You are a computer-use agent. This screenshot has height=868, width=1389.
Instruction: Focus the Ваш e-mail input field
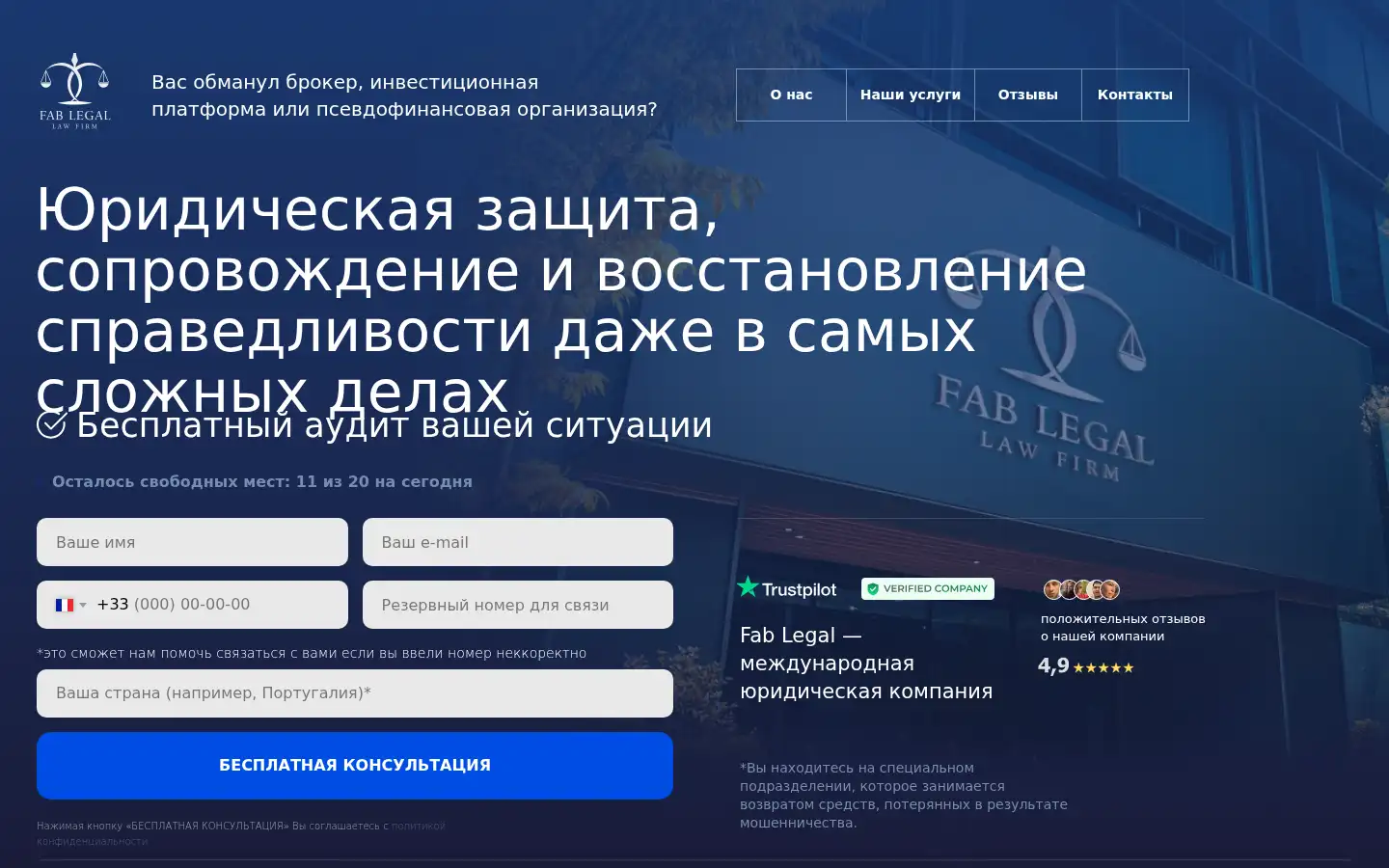click(x=518, y=542)
